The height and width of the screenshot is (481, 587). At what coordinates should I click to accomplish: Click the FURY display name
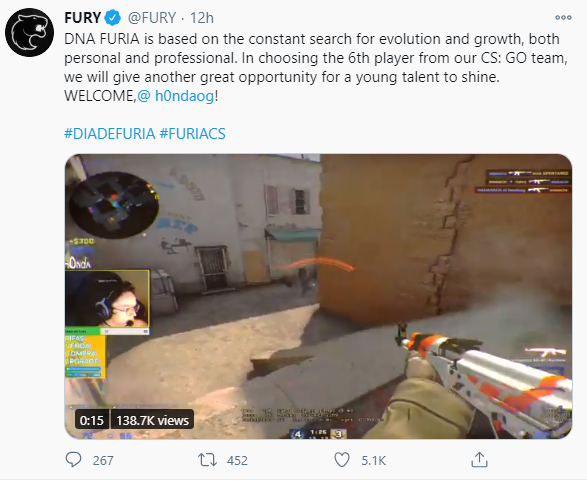coord(82,18)
